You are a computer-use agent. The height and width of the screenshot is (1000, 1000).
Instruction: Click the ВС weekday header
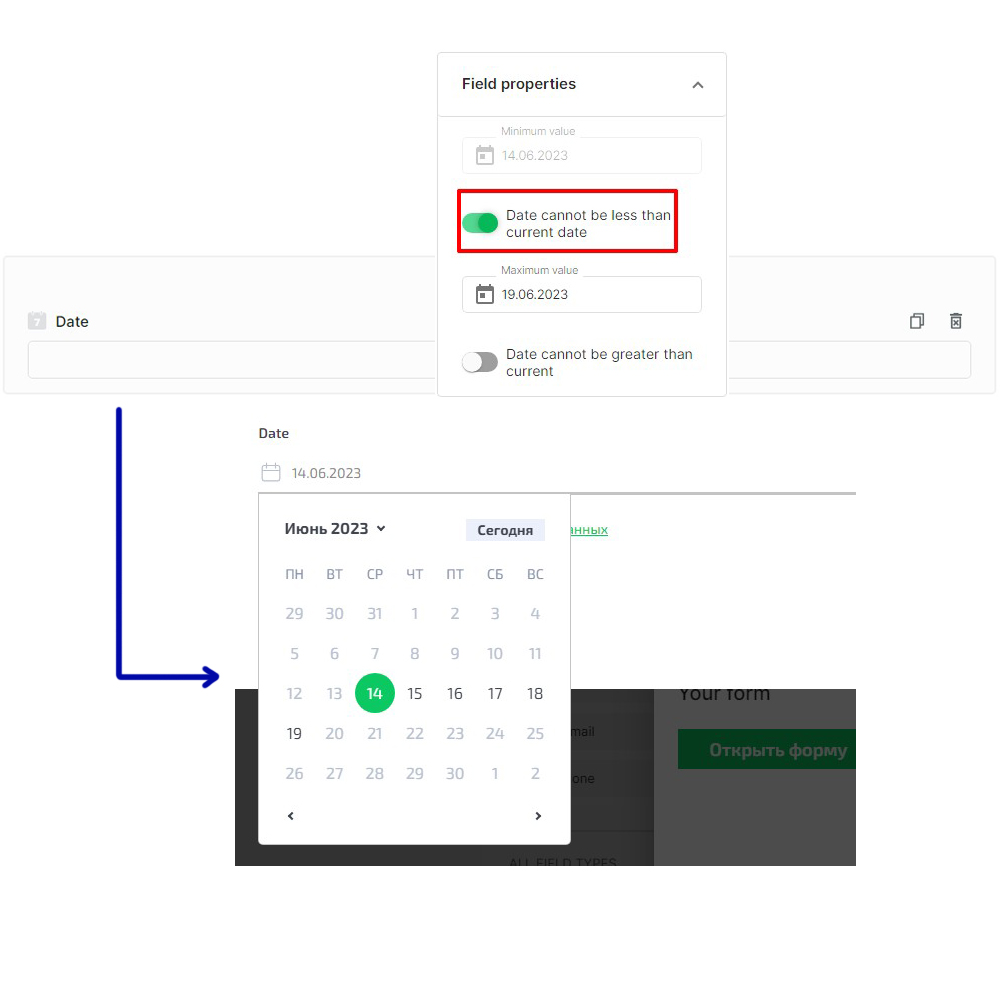[x=535, y=574]
